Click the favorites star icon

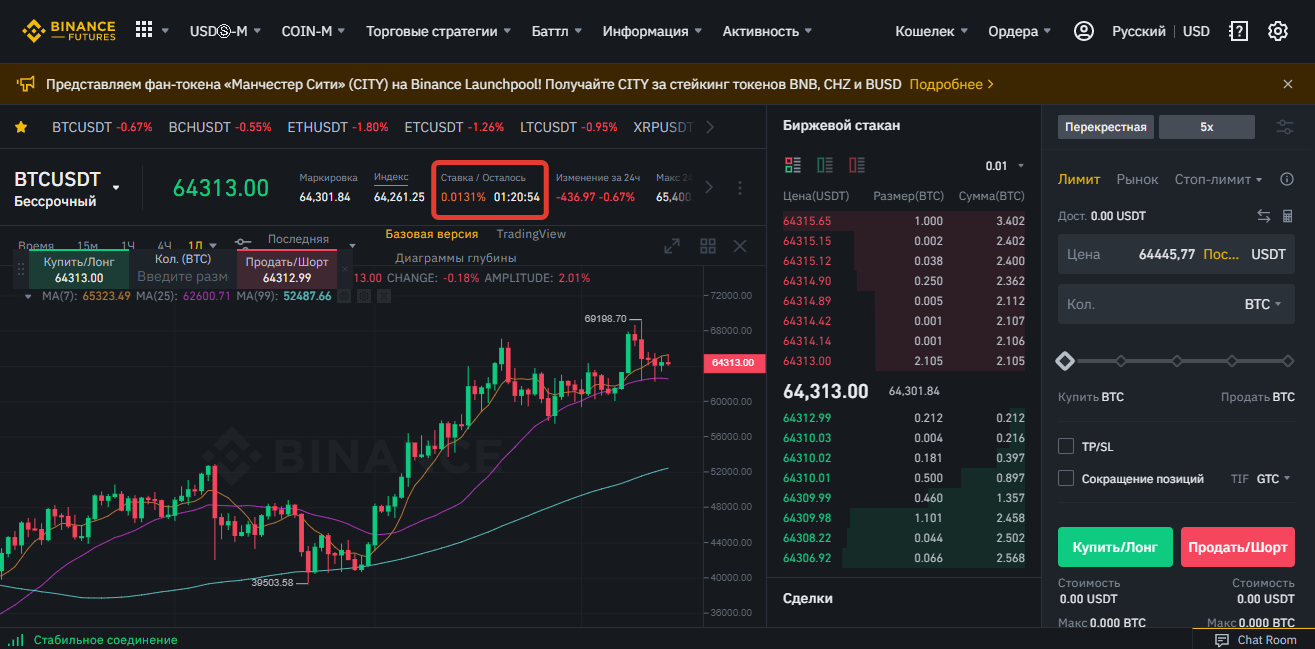(x=21, y=127)
